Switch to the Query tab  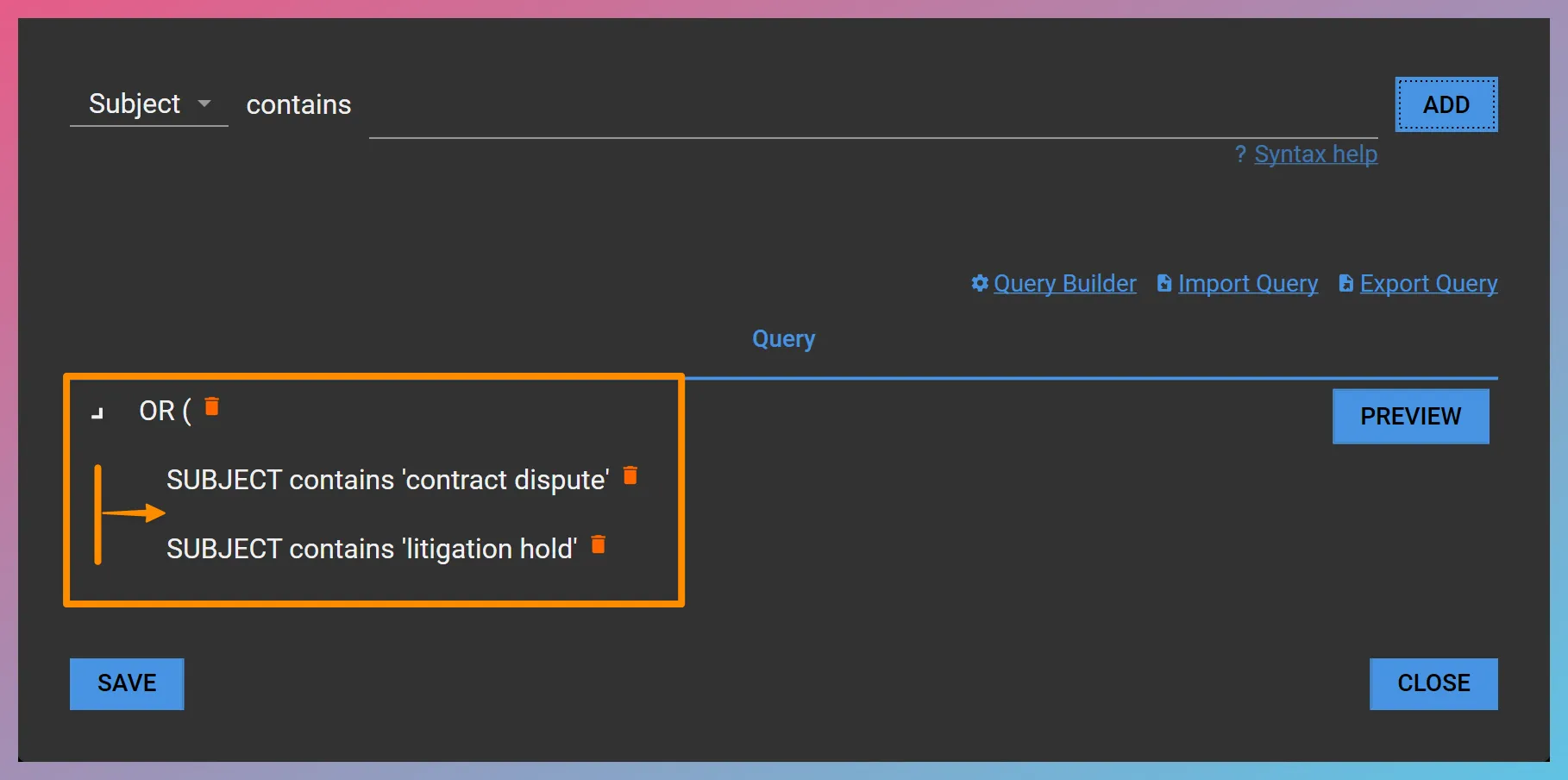tap(782, 338)
